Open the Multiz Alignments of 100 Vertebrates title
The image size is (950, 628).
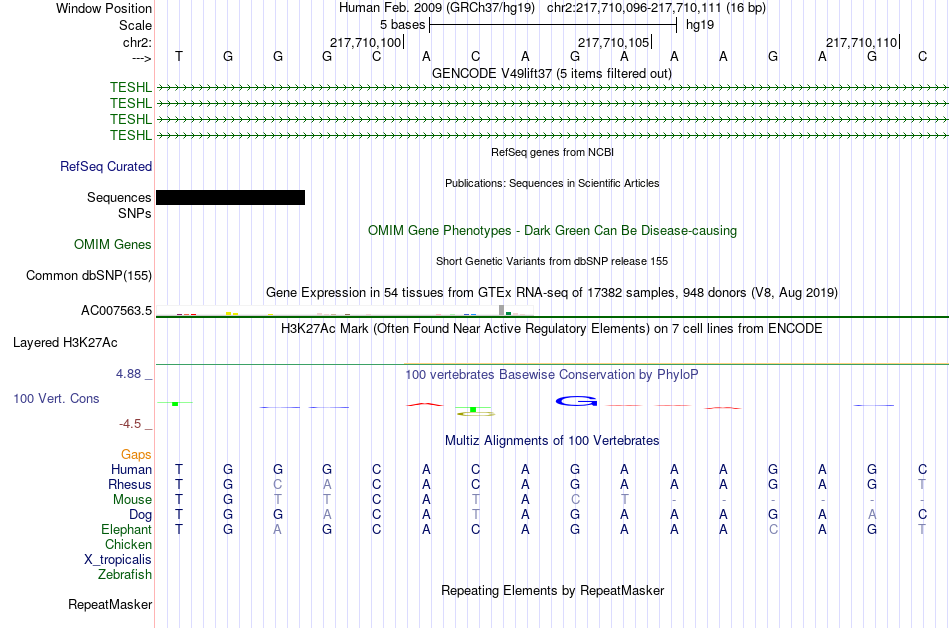pyautogui.click(x=552, y=440)
